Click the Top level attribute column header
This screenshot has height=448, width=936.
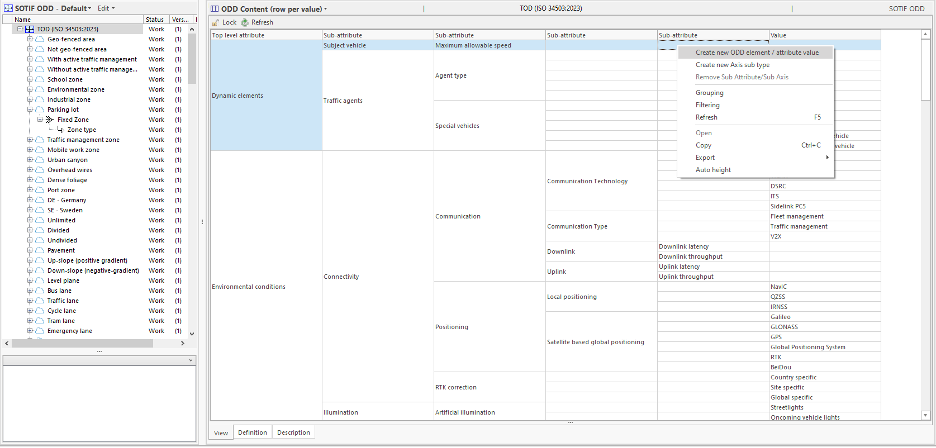coord(266,35)
